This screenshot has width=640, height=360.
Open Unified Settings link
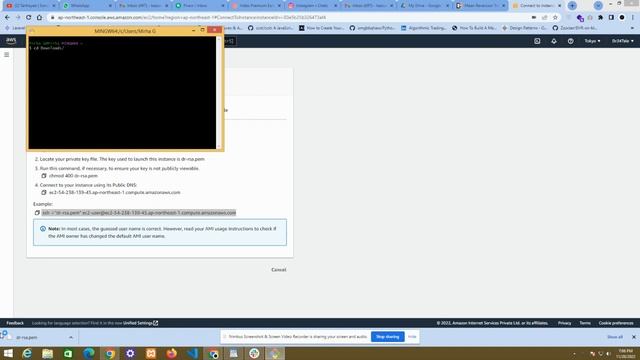[140, 323]
